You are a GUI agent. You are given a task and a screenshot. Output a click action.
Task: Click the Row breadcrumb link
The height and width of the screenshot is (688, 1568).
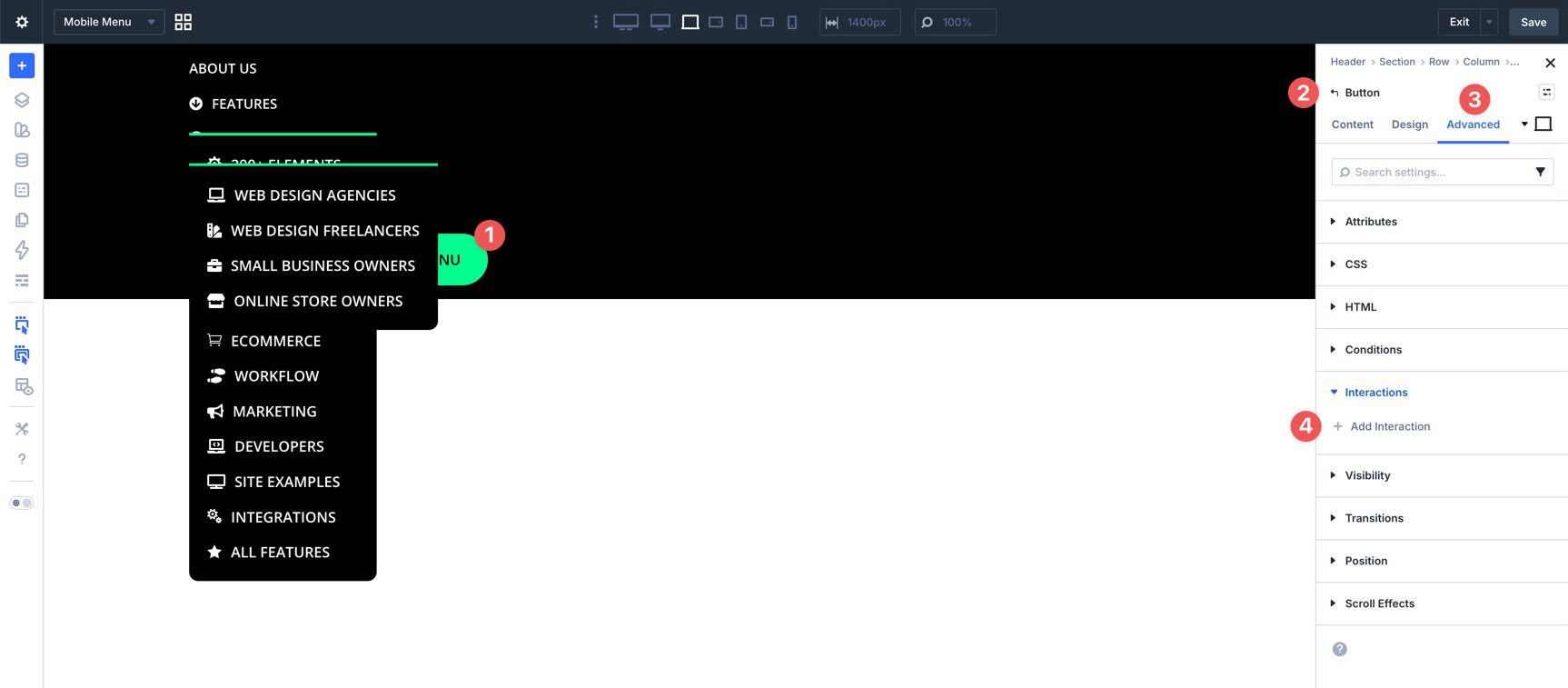(1438, 62)
